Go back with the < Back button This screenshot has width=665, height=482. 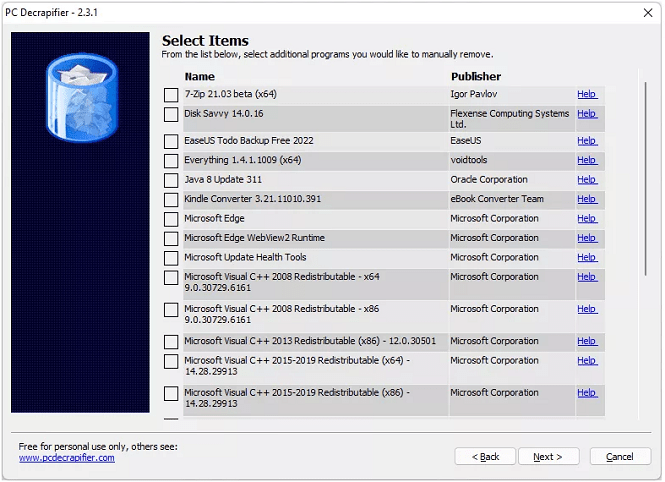(485, 457)
